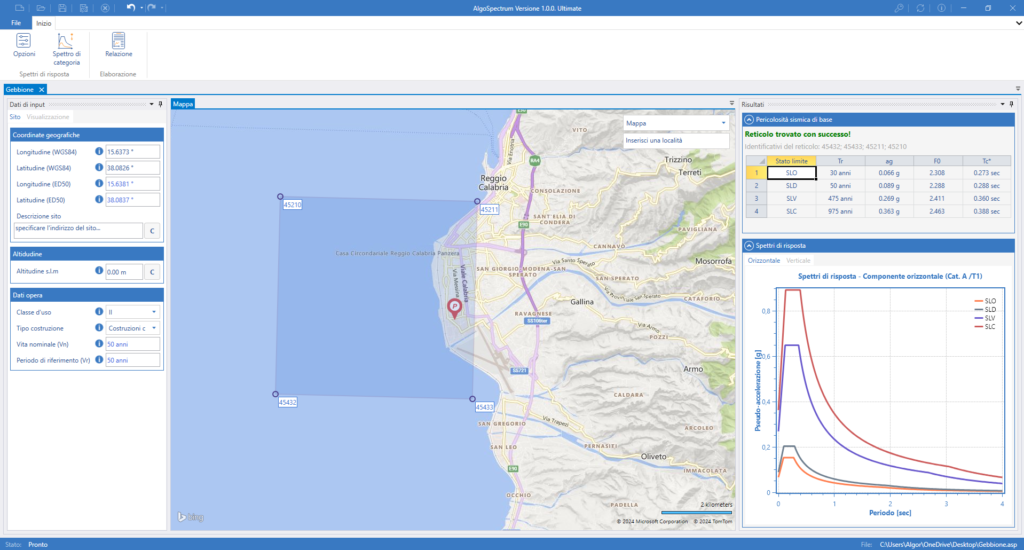The height and width of the screenshot is (550, 1024).
Task: Click grid node marker 45433 on map
Action: click(472, 398)
